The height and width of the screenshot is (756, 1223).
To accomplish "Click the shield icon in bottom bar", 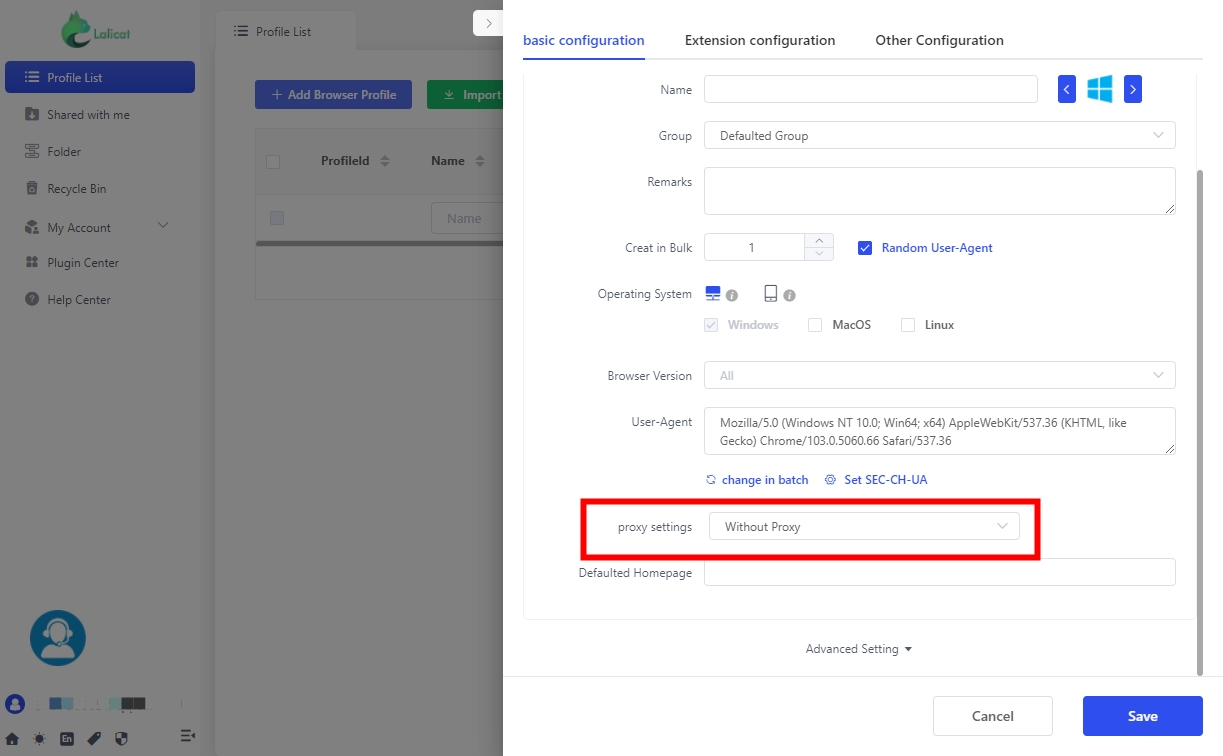I will (121, 739).
